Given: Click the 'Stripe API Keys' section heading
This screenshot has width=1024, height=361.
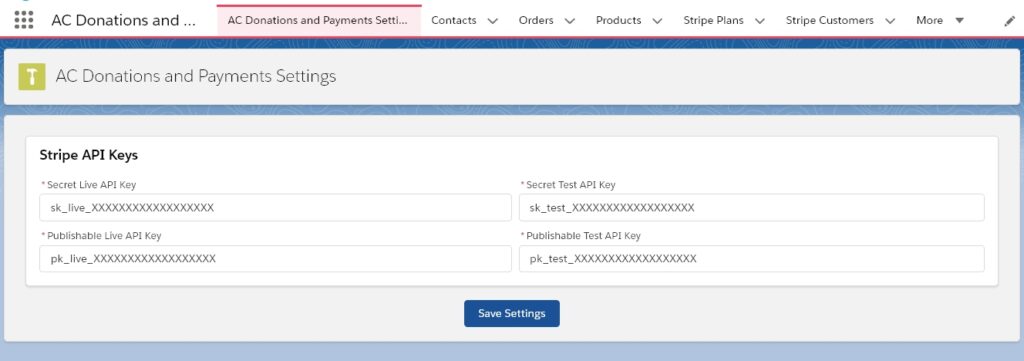Looking at the screenshot, I should pyautogui.click(x=89, y=155).
